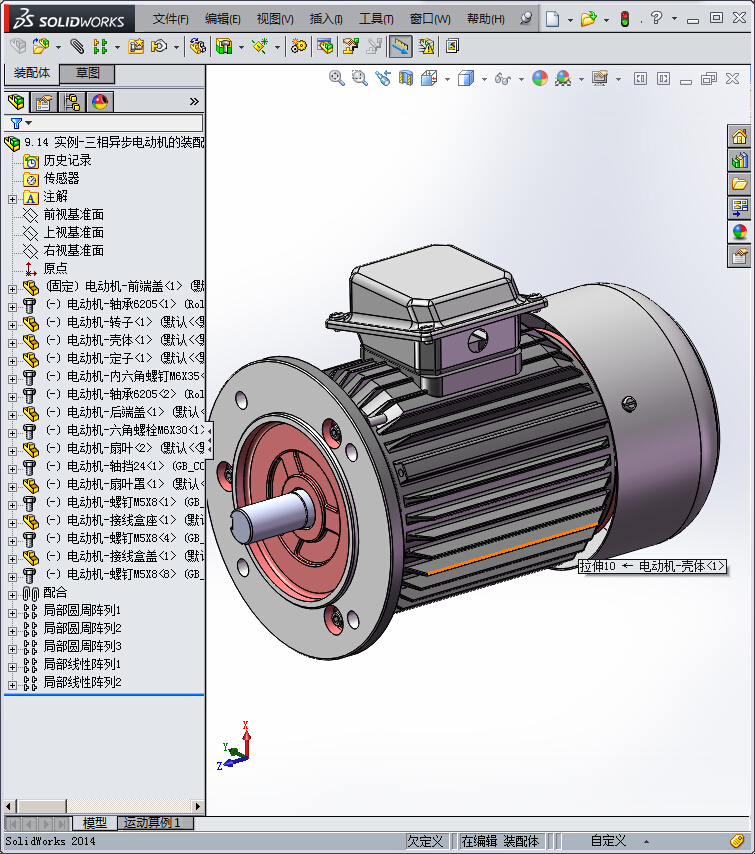Image resolution: width=755 pixels, height=854 pixels.
Task: Click Hide/Show Items glasses icon
Action: (503, 79)
